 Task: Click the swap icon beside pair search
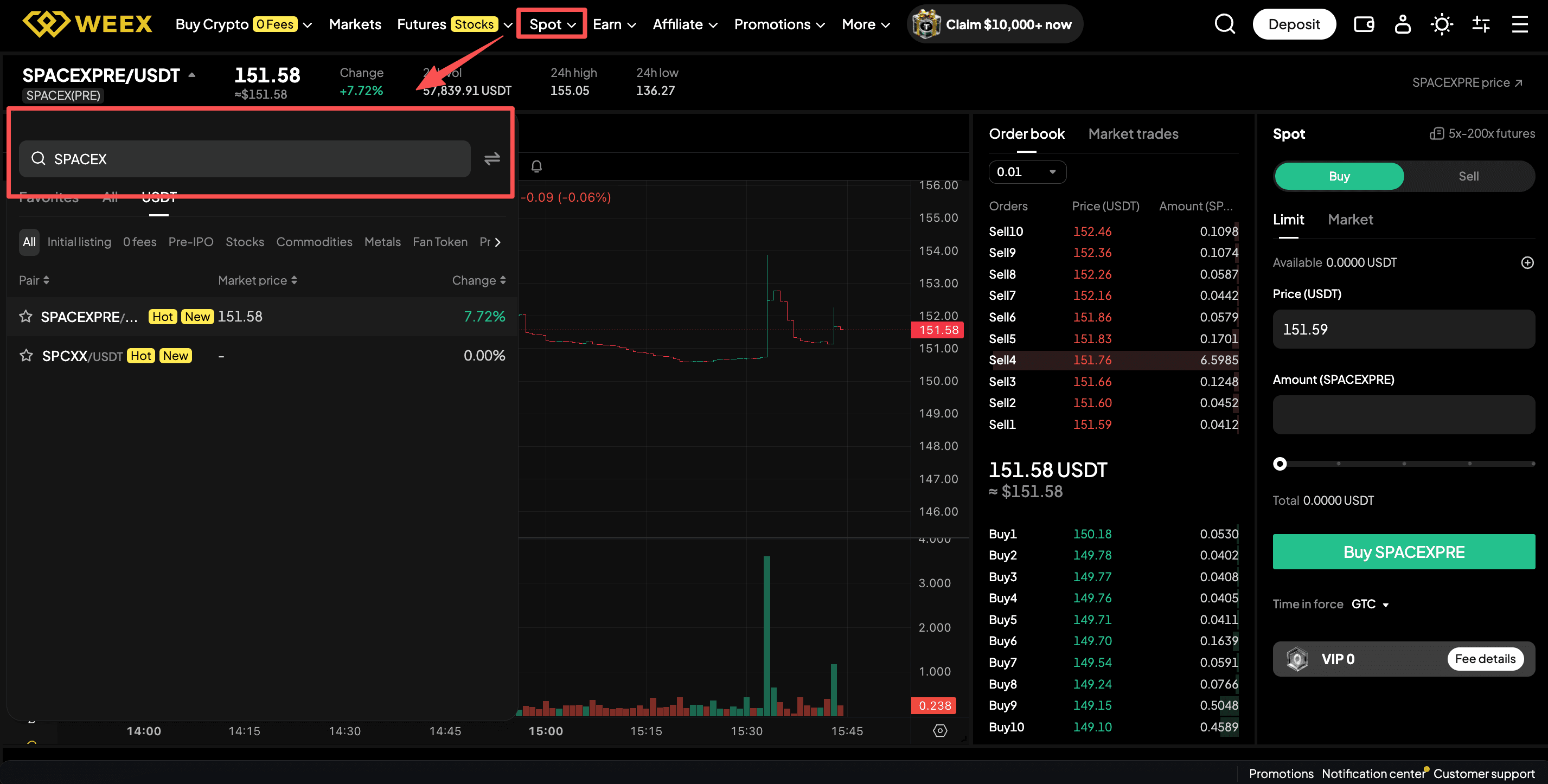[x=492, y=159]
